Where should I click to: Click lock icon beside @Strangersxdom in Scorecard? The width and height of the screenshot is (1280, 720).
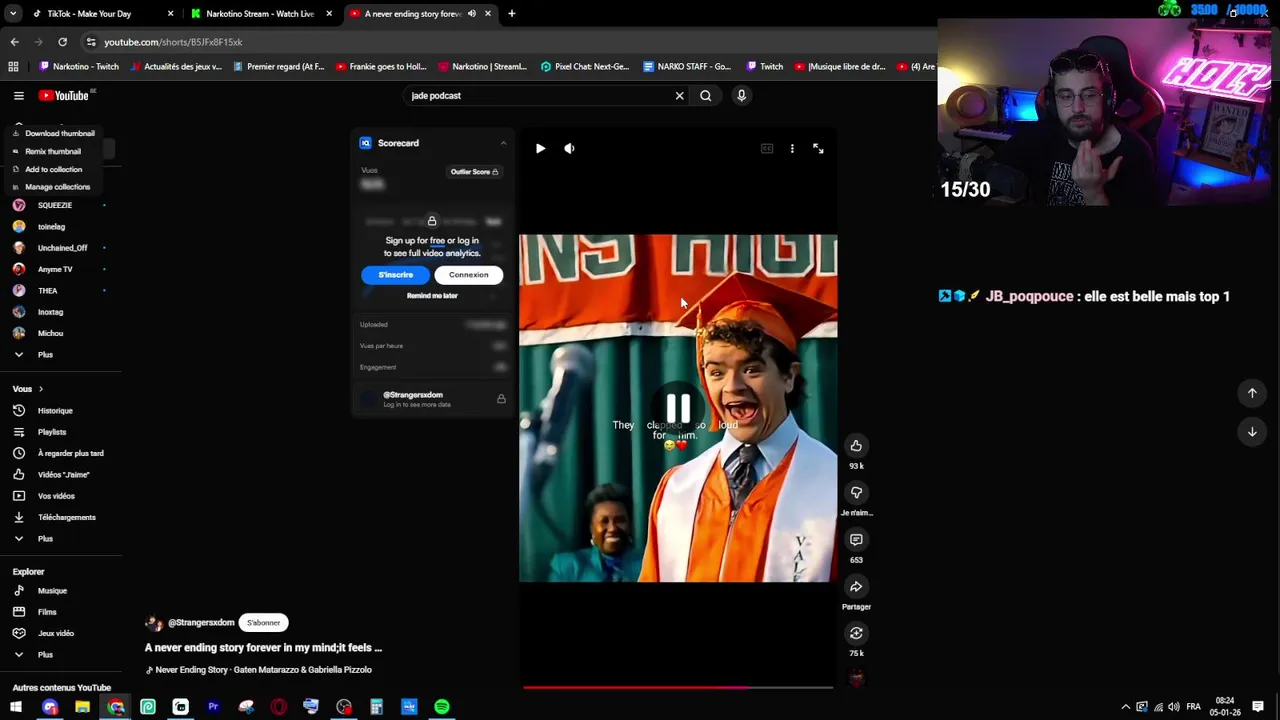point(501,399)
